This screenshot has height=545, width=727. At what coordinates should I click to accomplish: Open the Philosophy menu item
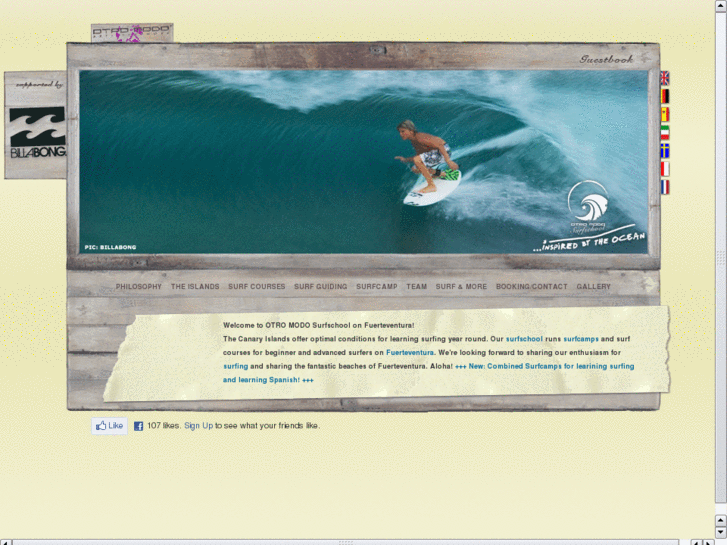point(139,287)
